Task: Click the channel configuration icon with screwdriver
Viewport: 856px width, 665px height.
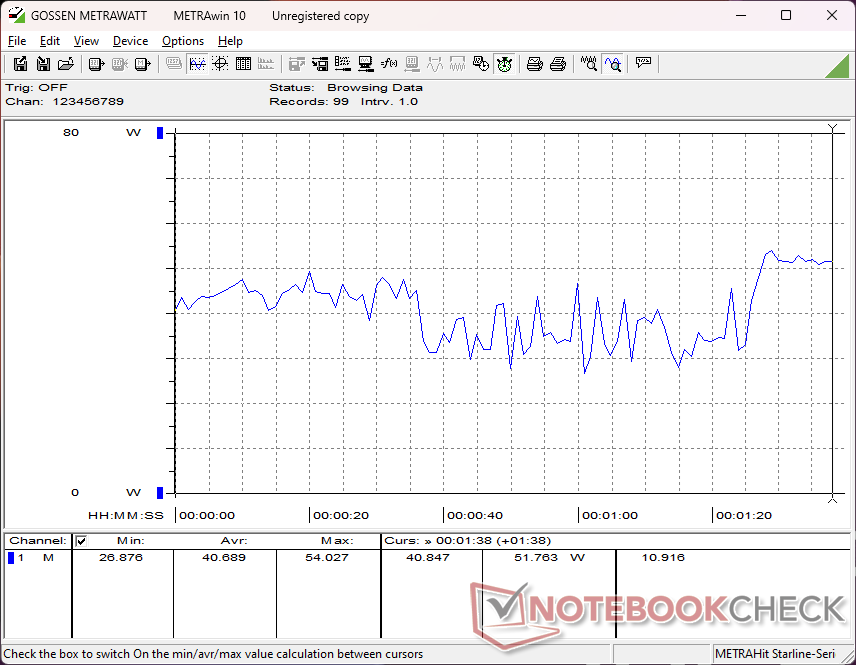Action: [x=342, y=64]
